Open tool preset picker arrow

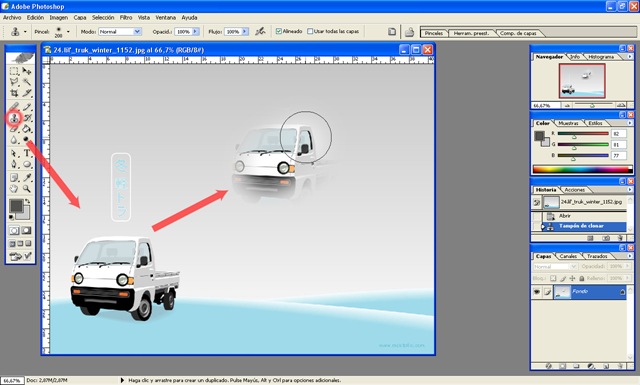click(x=25, y=31)
